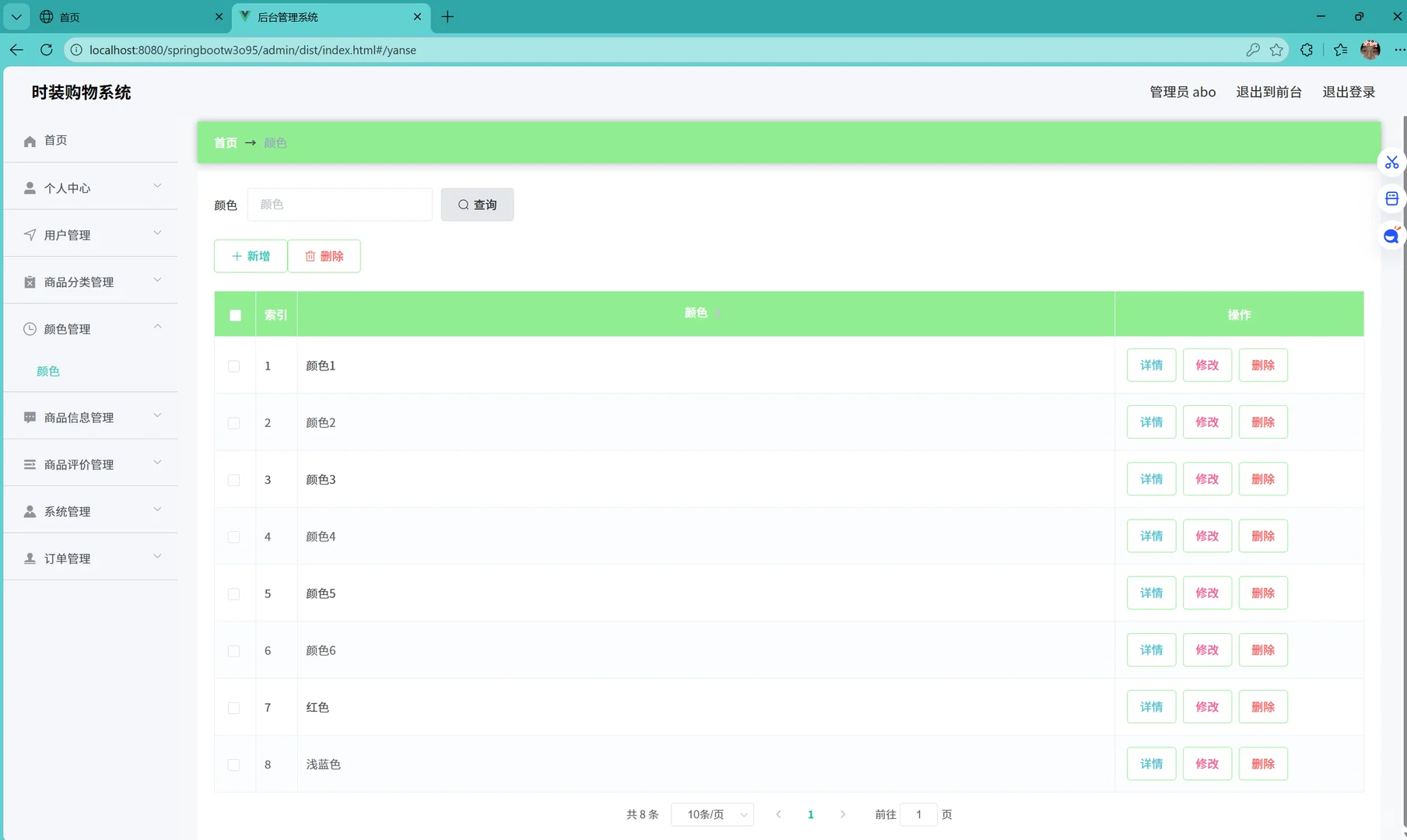Click the 前往 page number input

[x=918, y=814]
